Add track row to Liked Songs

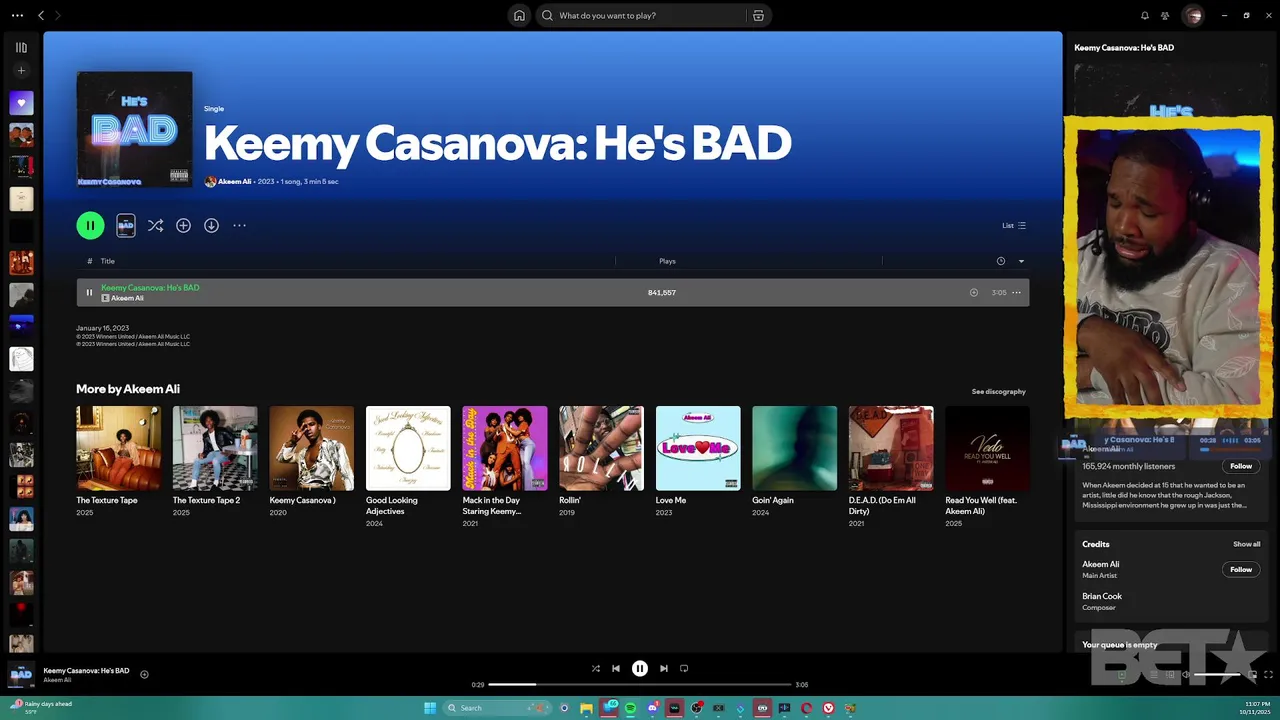pos(974,293)
